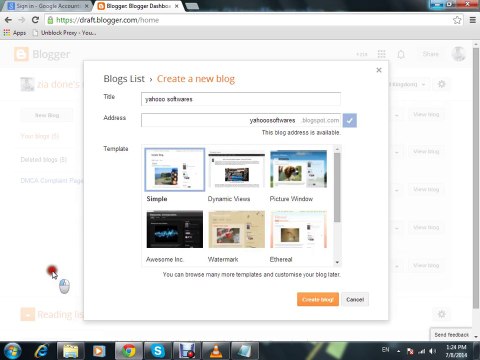Show hidden tray icons arrow
Screen dimensions: 480x360
[x=398, y=351]
